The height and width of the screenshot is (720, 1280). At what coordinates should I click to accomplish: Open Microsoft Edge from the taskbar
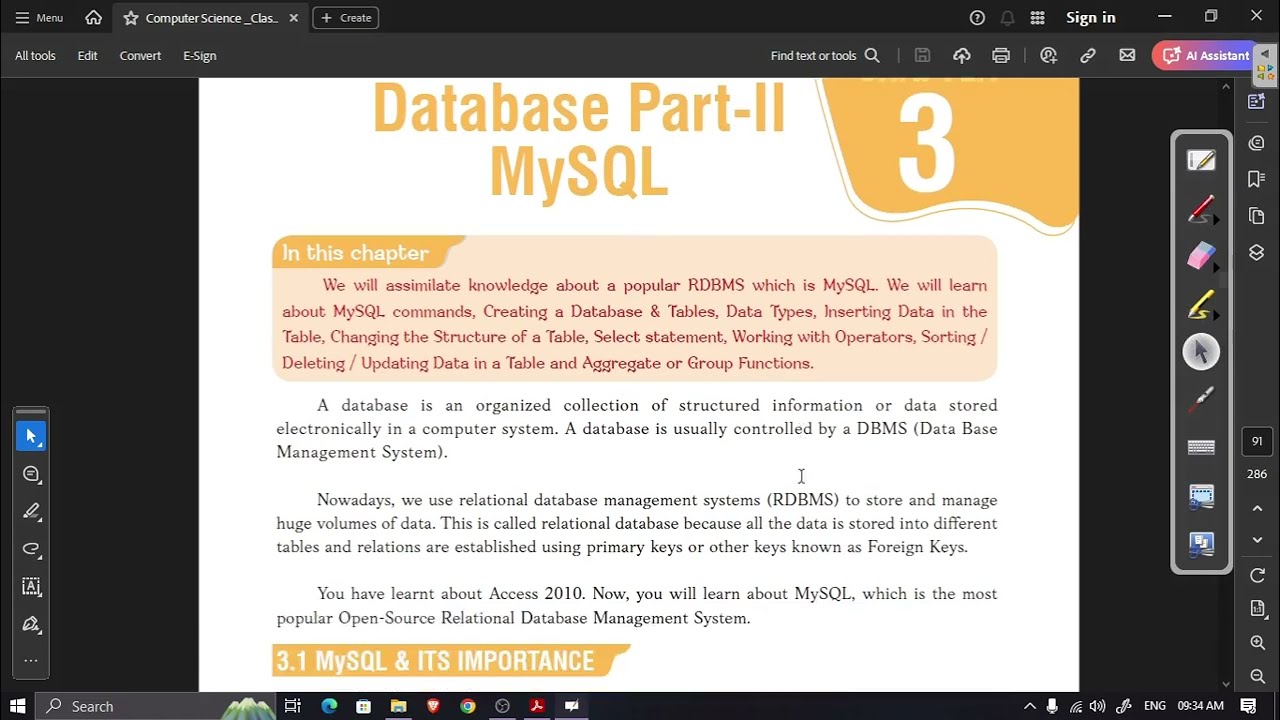click(329, 706)
